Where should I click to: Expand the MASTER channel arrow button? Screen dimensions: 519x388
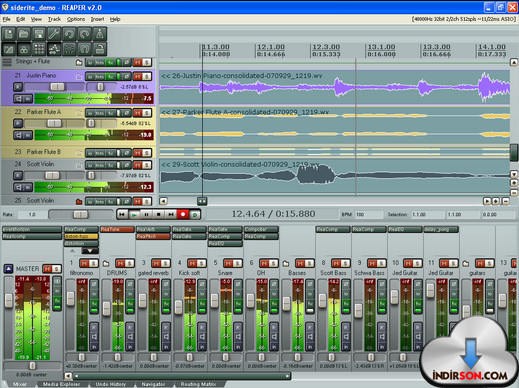click(x=9, y=269)
